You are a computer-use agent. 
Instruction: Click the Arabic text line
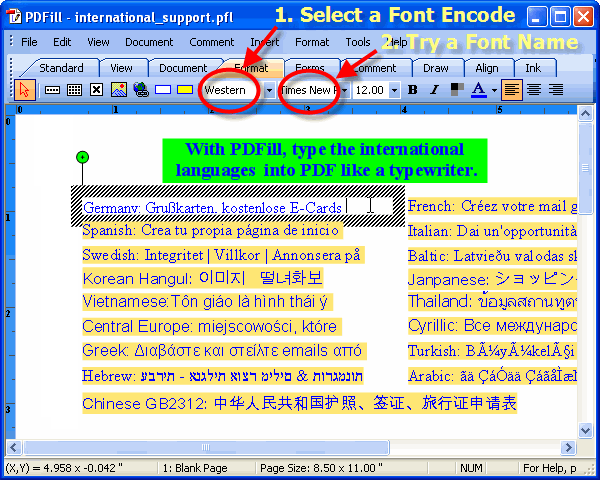click(492, 376)
